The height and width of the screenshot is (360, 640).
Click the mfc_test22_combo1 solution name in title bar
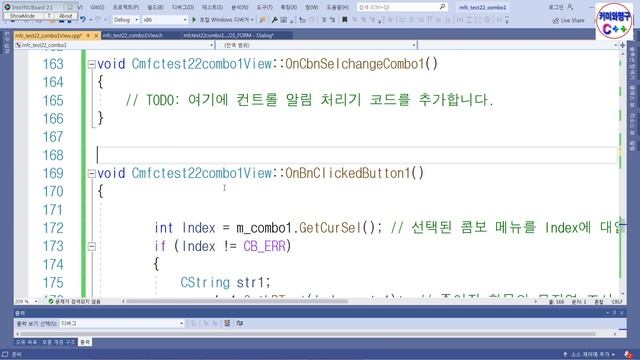[x=482, y=7]
